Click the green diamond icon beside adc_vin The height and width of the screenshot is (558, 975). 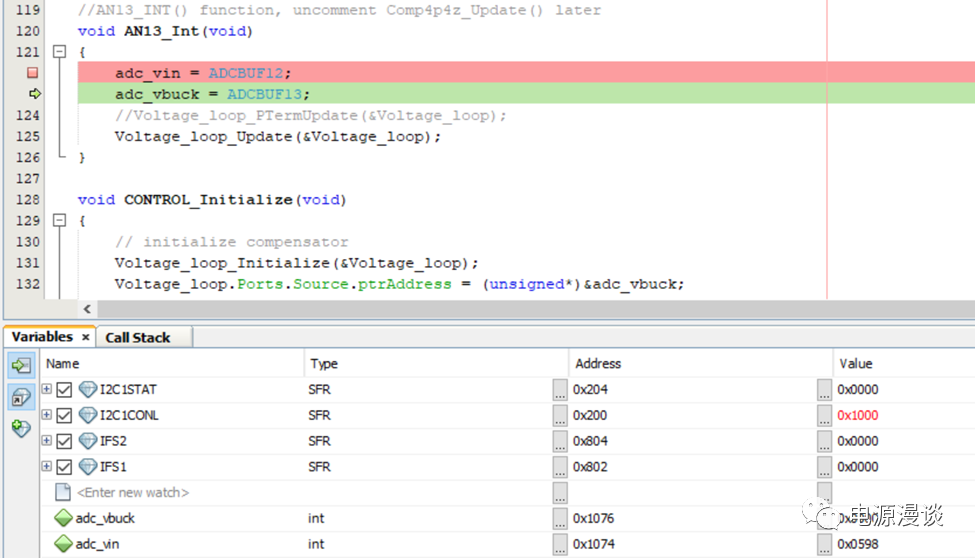pos(63,544)
